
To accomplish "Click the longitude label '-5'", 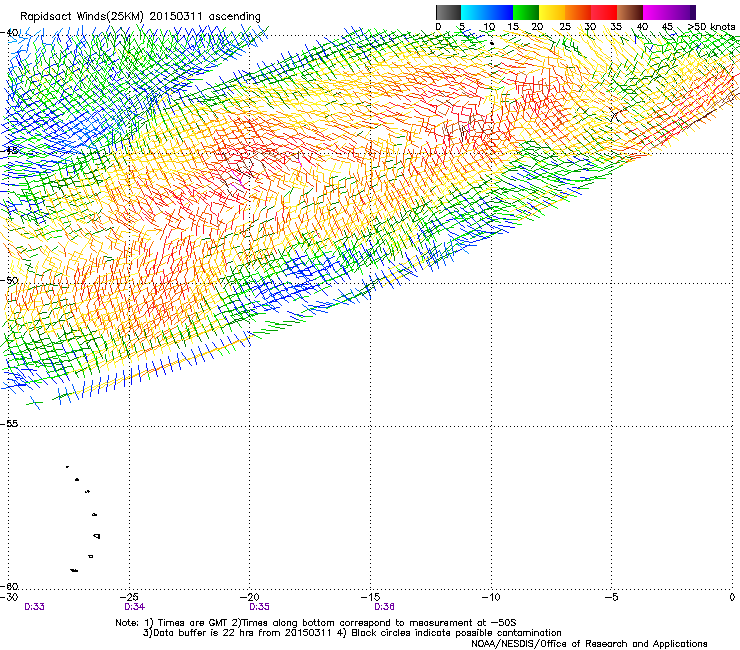I will click(x=611, y=597).
